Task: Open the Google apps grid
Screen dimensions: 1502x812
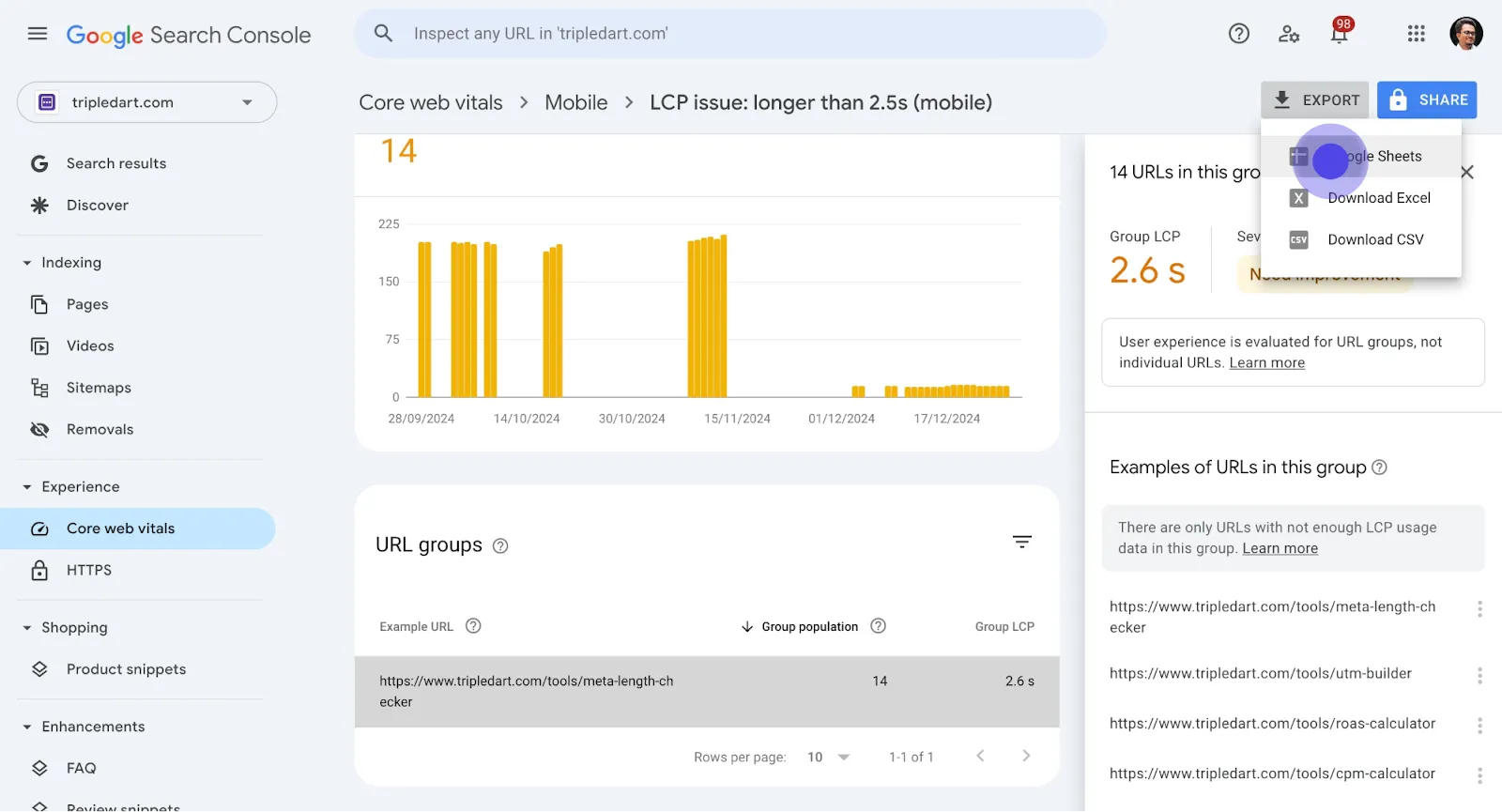Action: coord(1417,34)
